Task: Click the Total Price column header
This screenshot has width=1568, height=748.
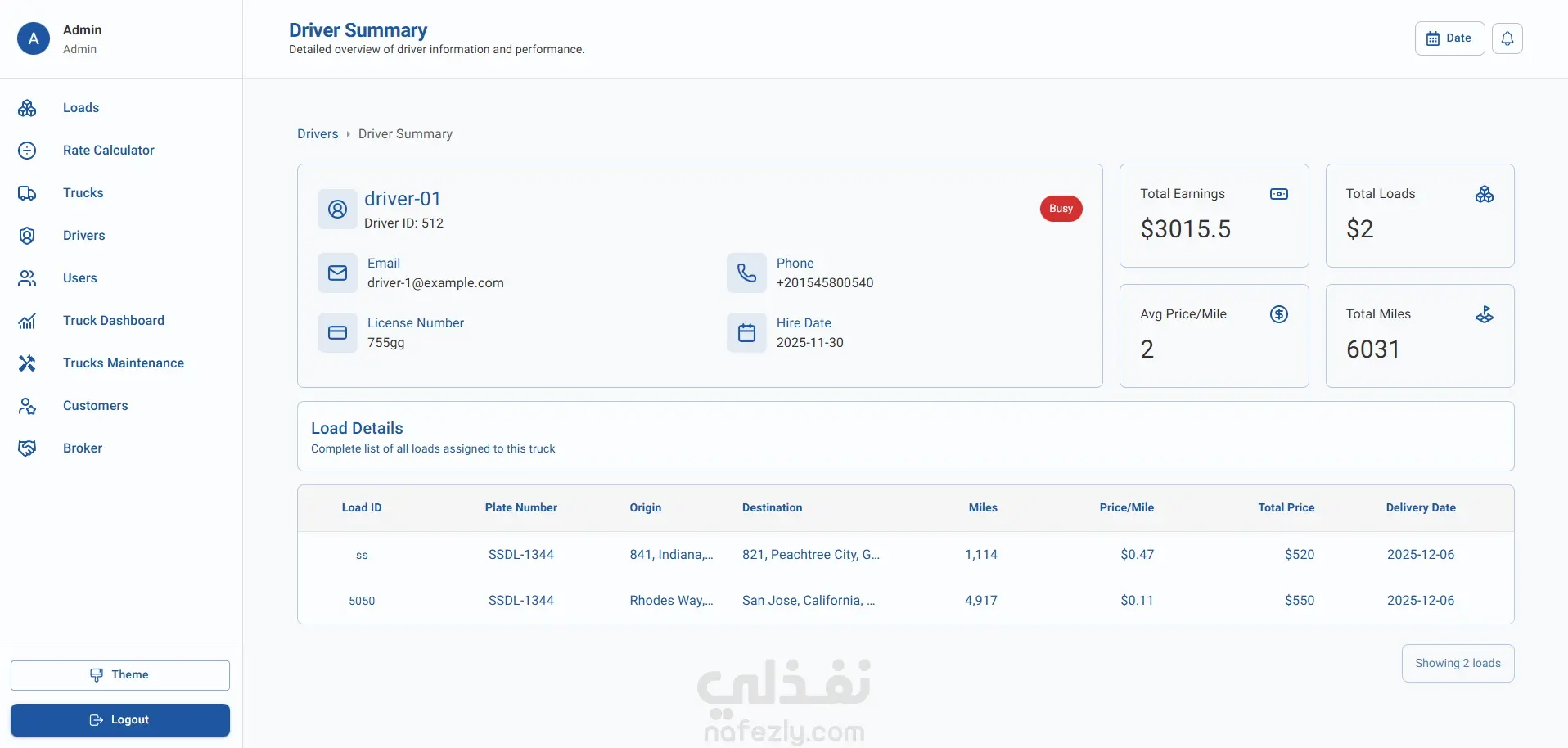Action: click(x=1286, y=508)
